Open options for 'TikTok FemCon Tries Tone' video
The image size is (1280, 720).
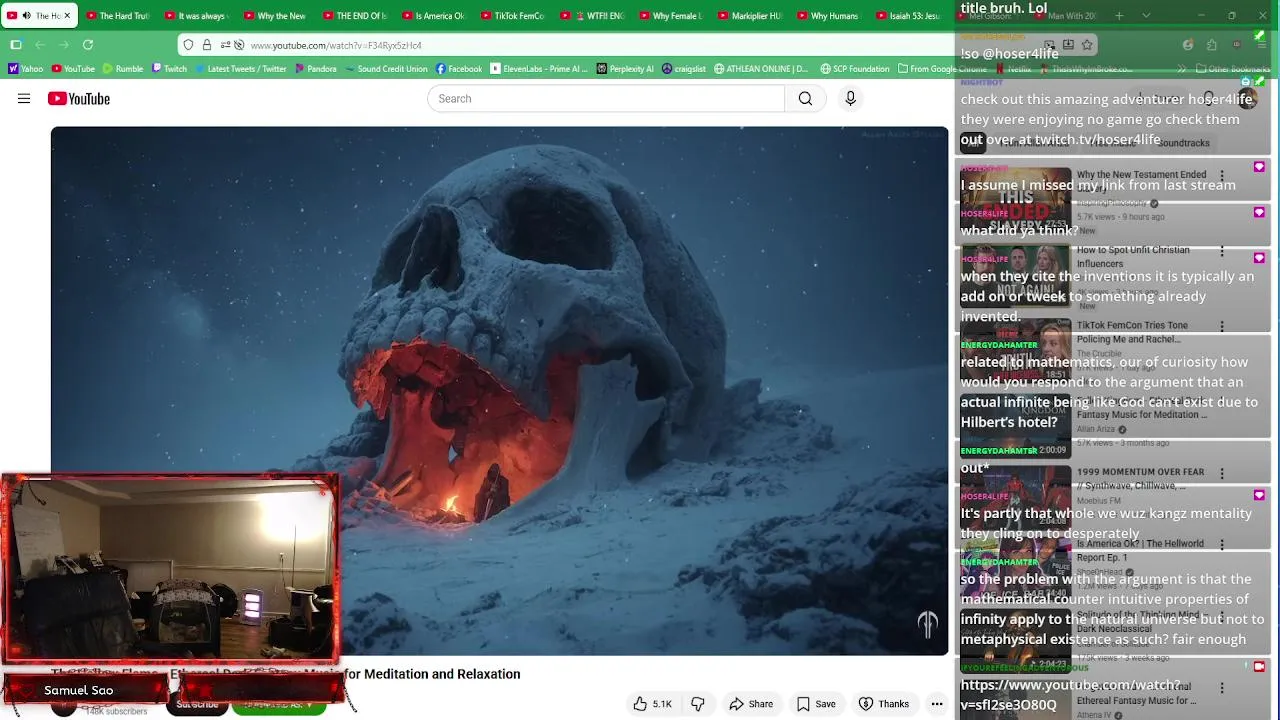(1221, 327)
